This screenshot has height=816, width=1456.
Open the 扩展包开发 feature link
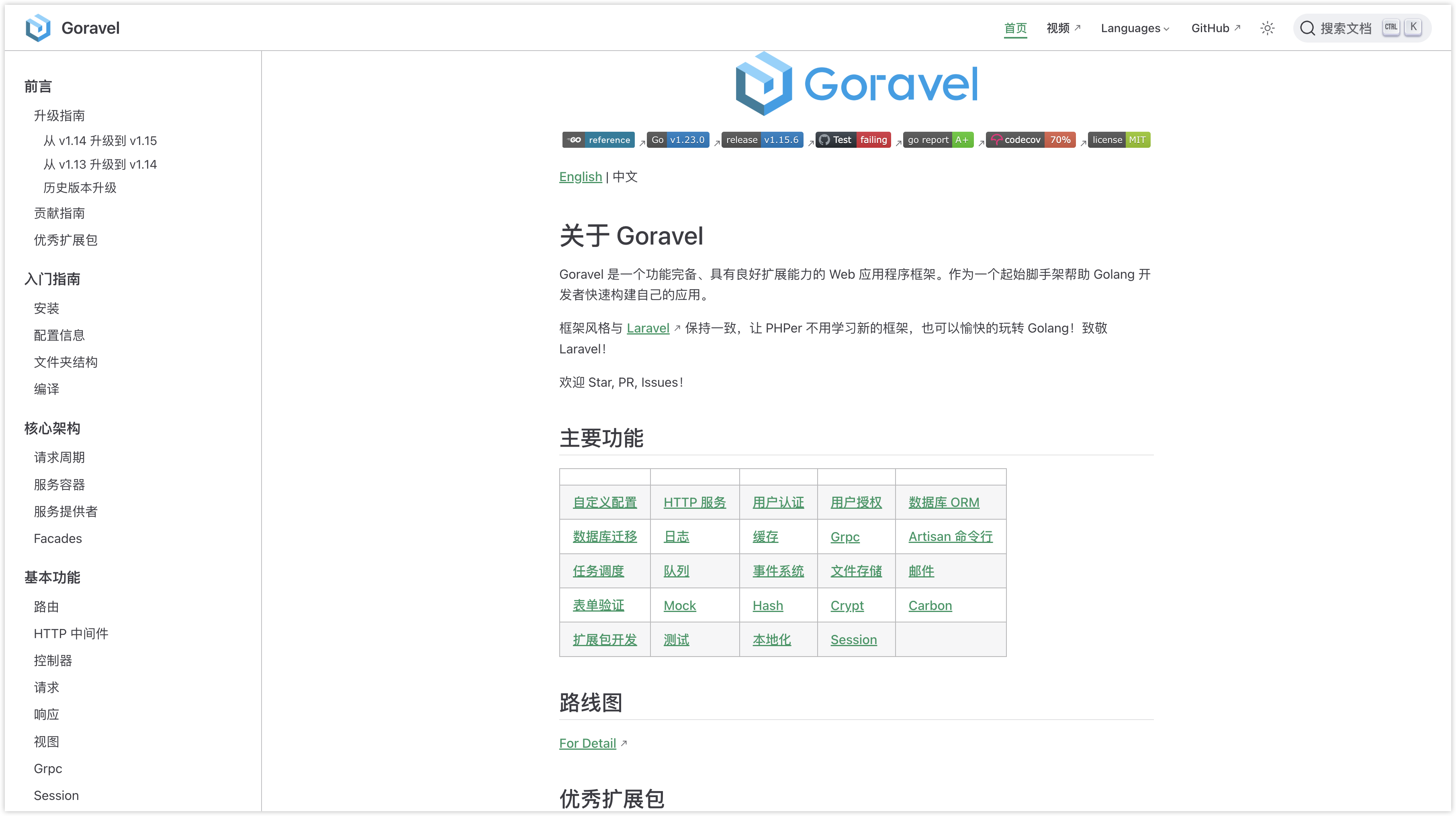coord(604,640)
